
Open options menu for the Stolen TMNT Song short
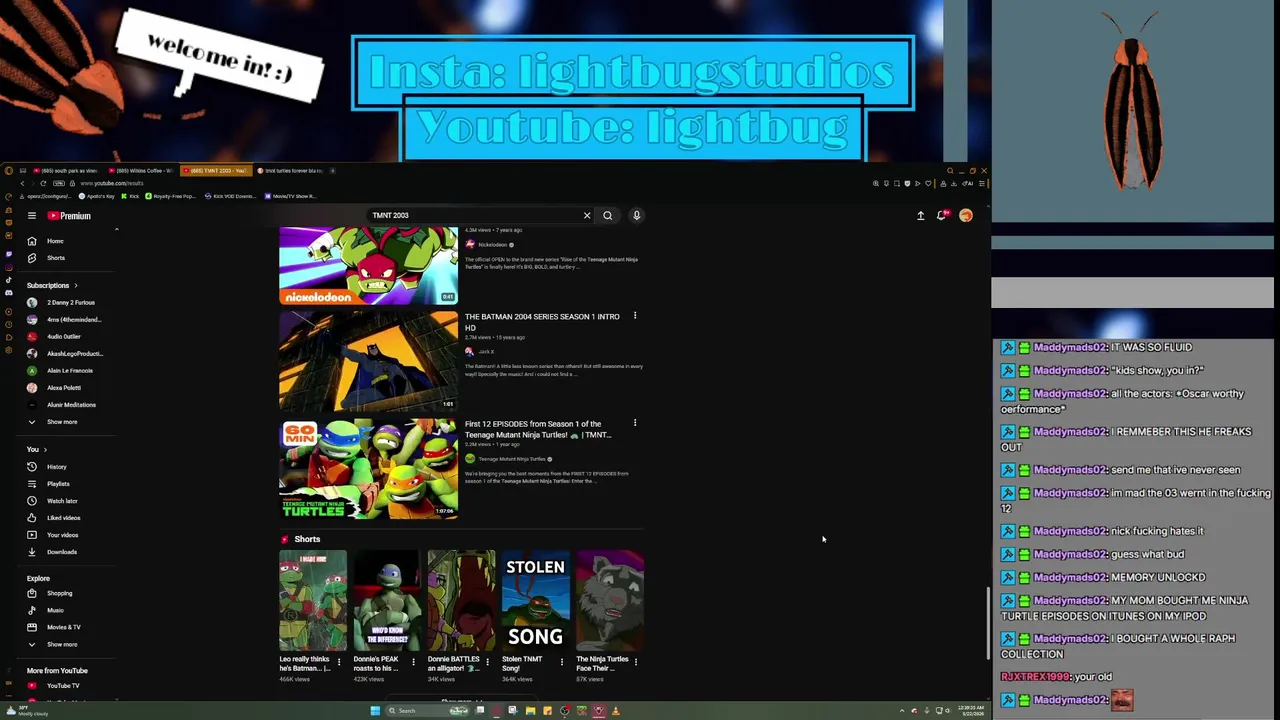pyautogui.click(x=561, y=661)
